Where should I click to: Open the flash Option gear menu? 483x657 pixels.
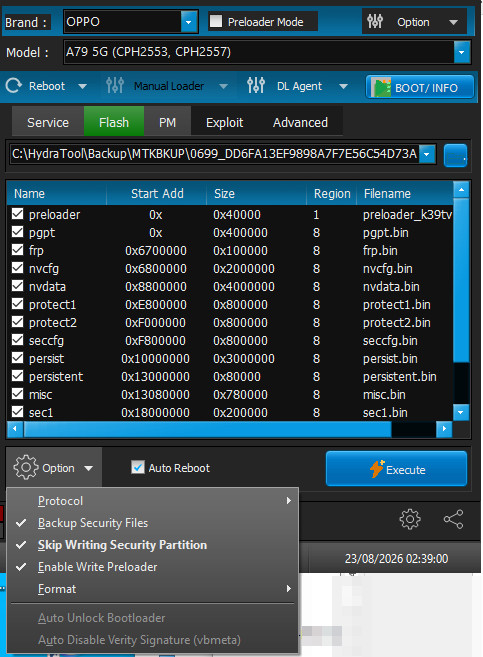tap(53, 468)
